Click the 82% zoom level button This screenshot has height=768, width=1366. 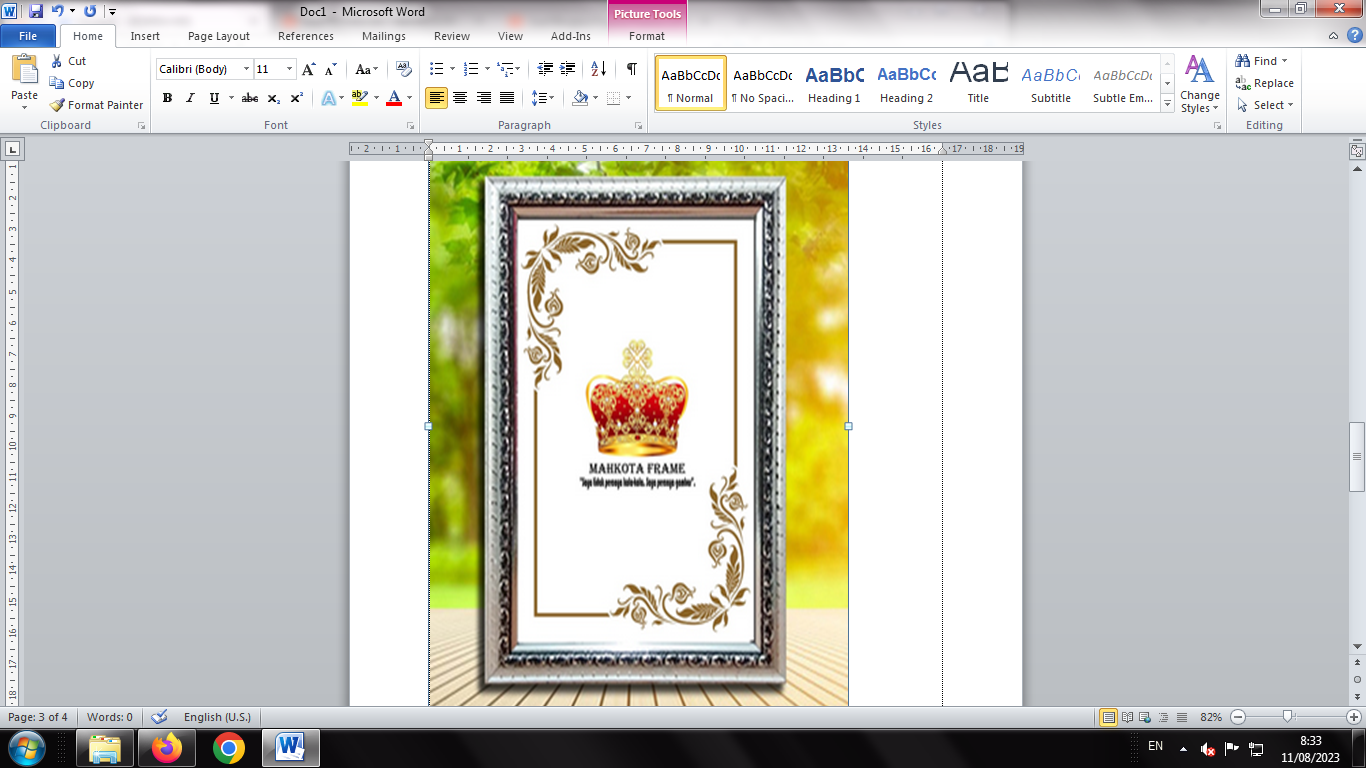click(1211, 717)
